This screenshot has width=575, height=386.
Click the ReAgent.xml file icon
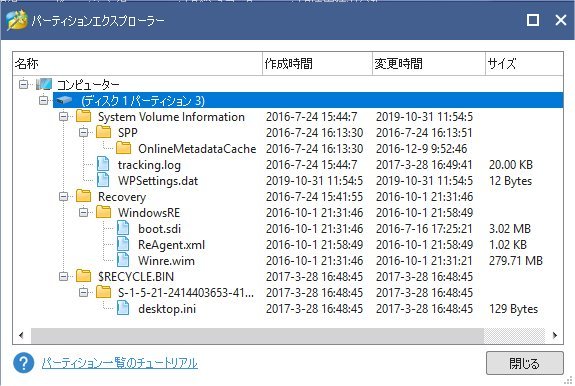(123, 244)
